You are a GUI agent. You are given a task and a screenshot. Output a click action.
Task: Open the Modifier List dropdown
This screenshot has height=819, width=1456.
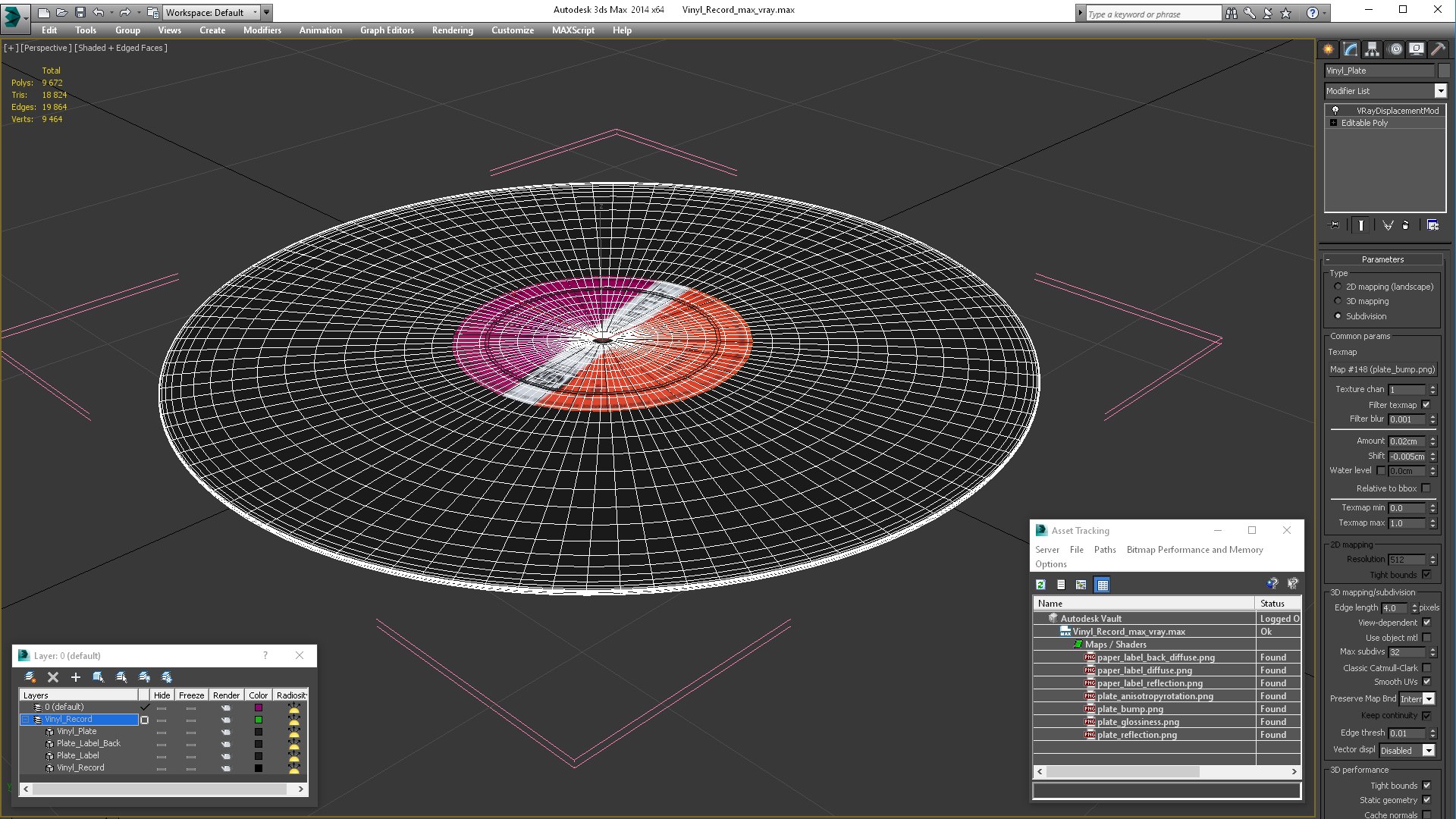(x=1440, y=91)
